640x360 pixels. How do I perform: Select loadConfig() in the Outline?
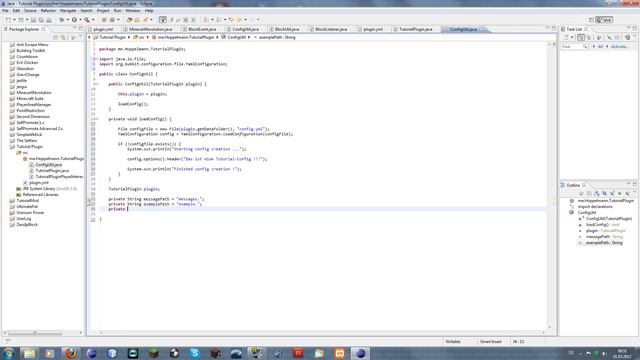point(597,224)
